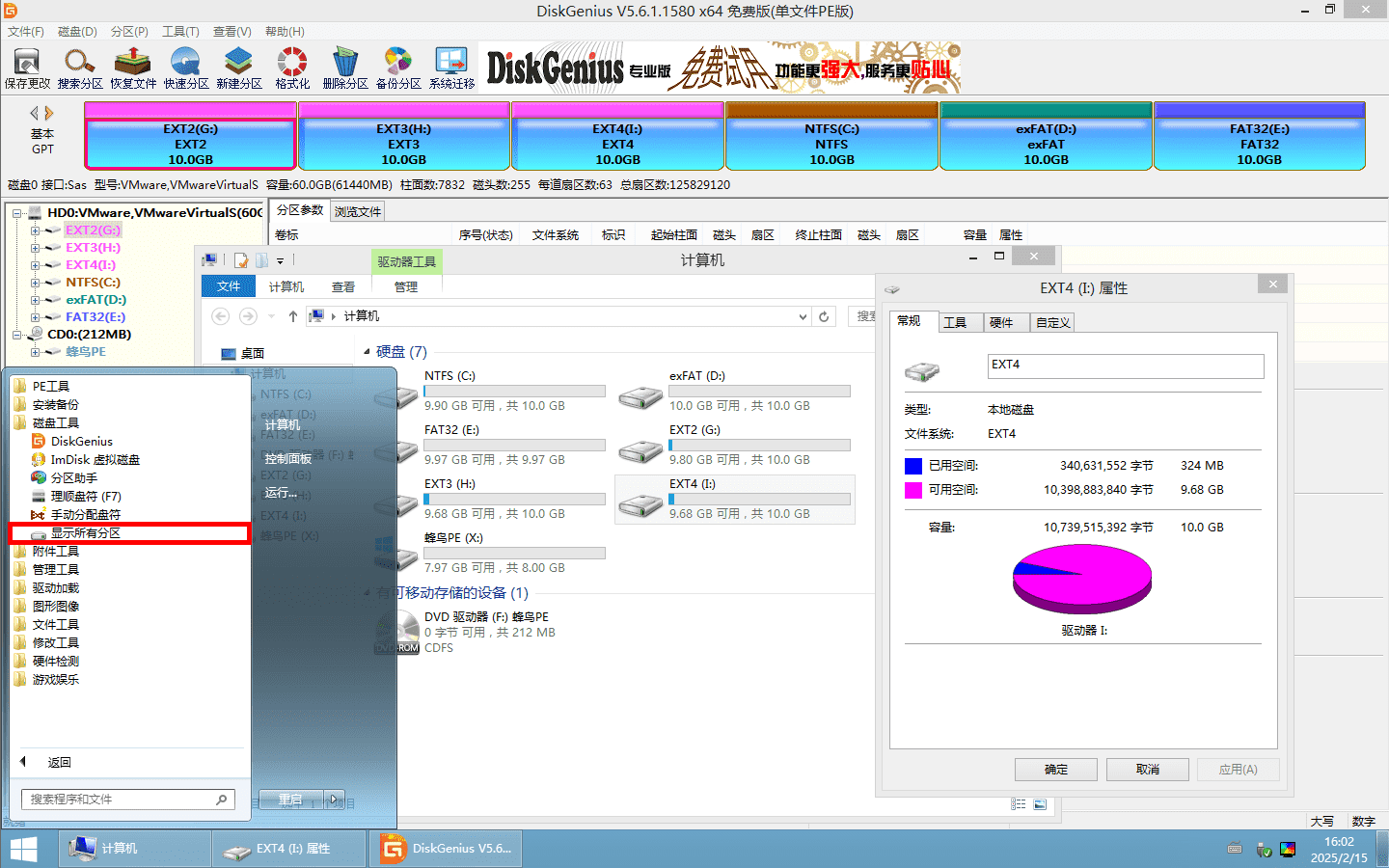The image size is (1389, 868).
Task: Expand the FAT32(E:) node in the disk tree
Action: (x=35, y=317)
